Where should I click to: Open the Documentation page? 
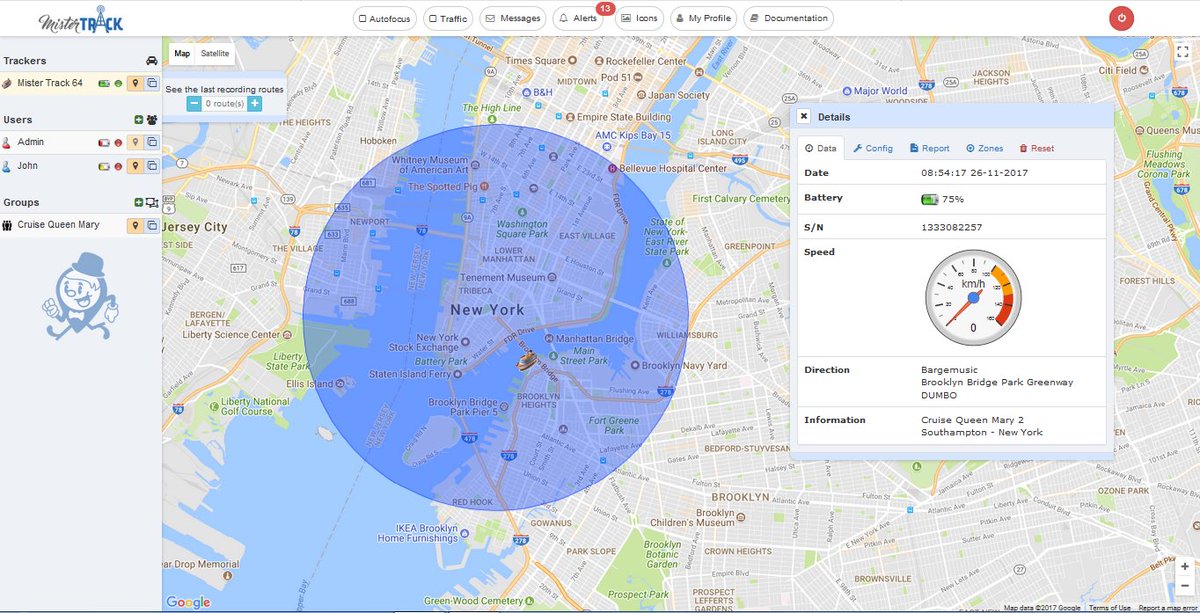click(788, 18)
